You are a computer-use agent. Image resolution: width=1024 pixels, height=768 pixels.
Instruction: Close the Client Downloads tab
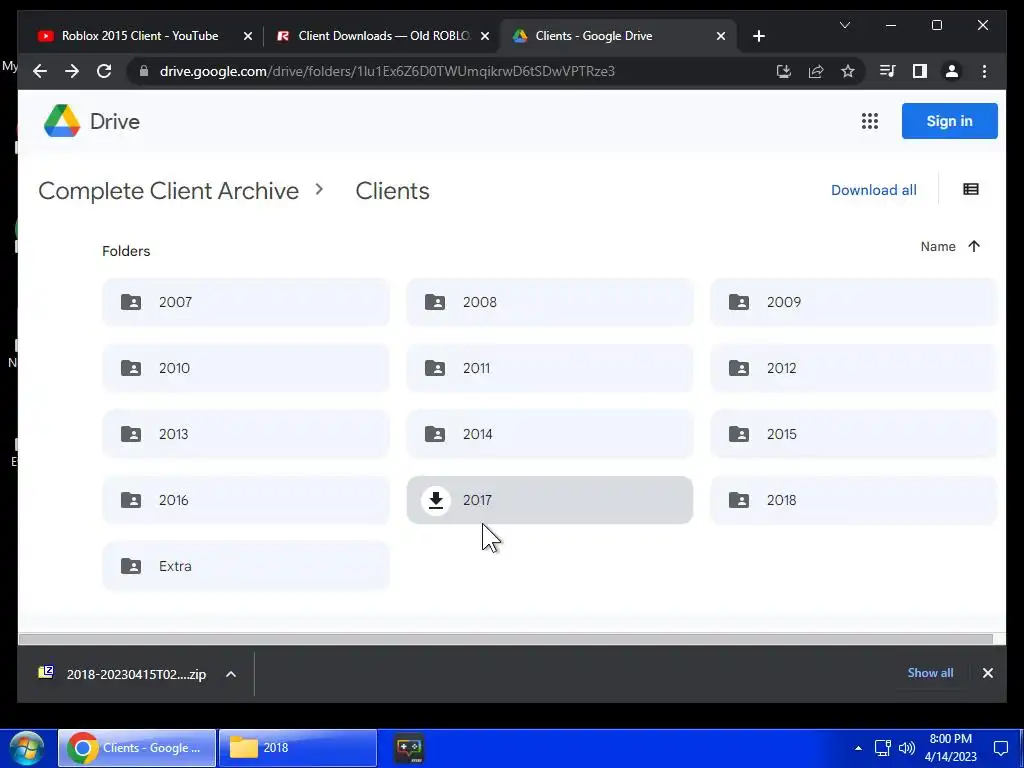[x=485, y=37]
